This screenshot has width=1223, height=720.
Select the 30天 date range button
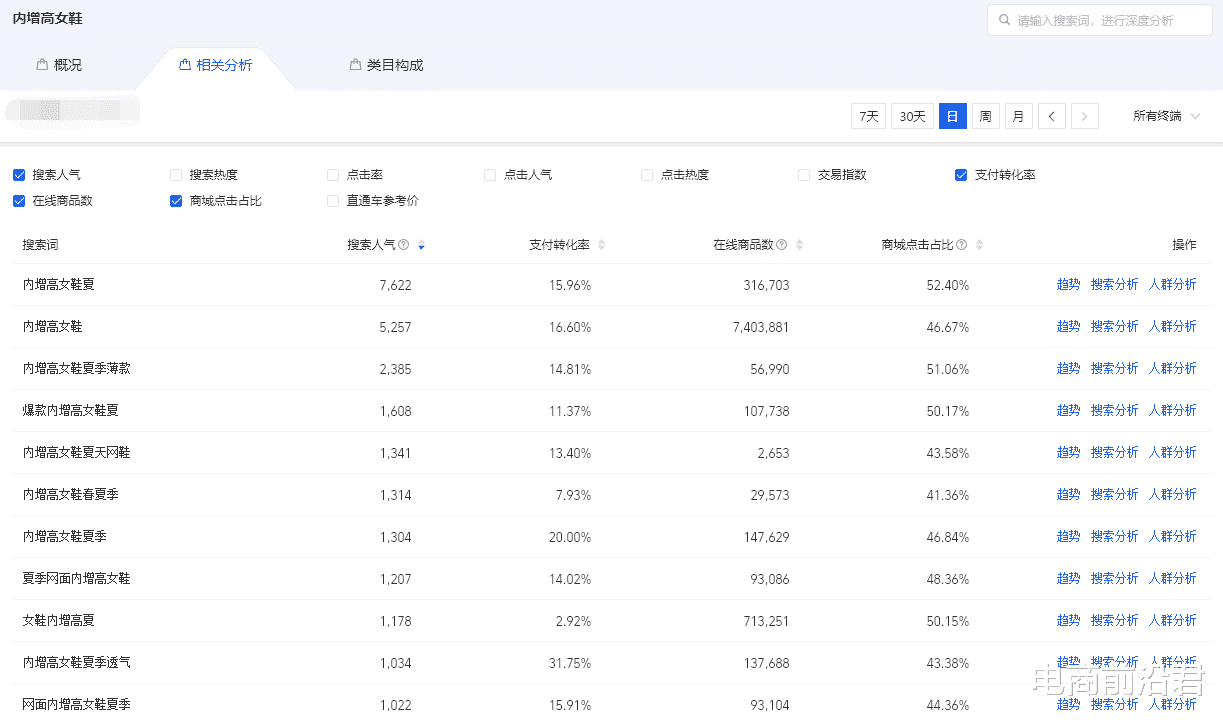[x=912, y=116]
